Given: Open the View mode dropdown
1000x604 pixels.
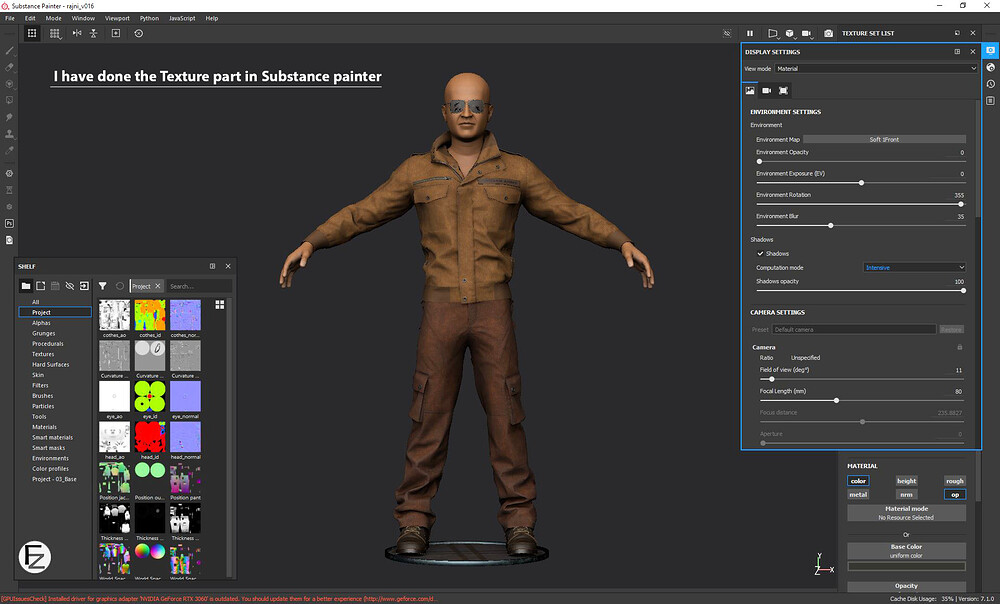Looking at the screenshot, I should [x=876, y=68].
